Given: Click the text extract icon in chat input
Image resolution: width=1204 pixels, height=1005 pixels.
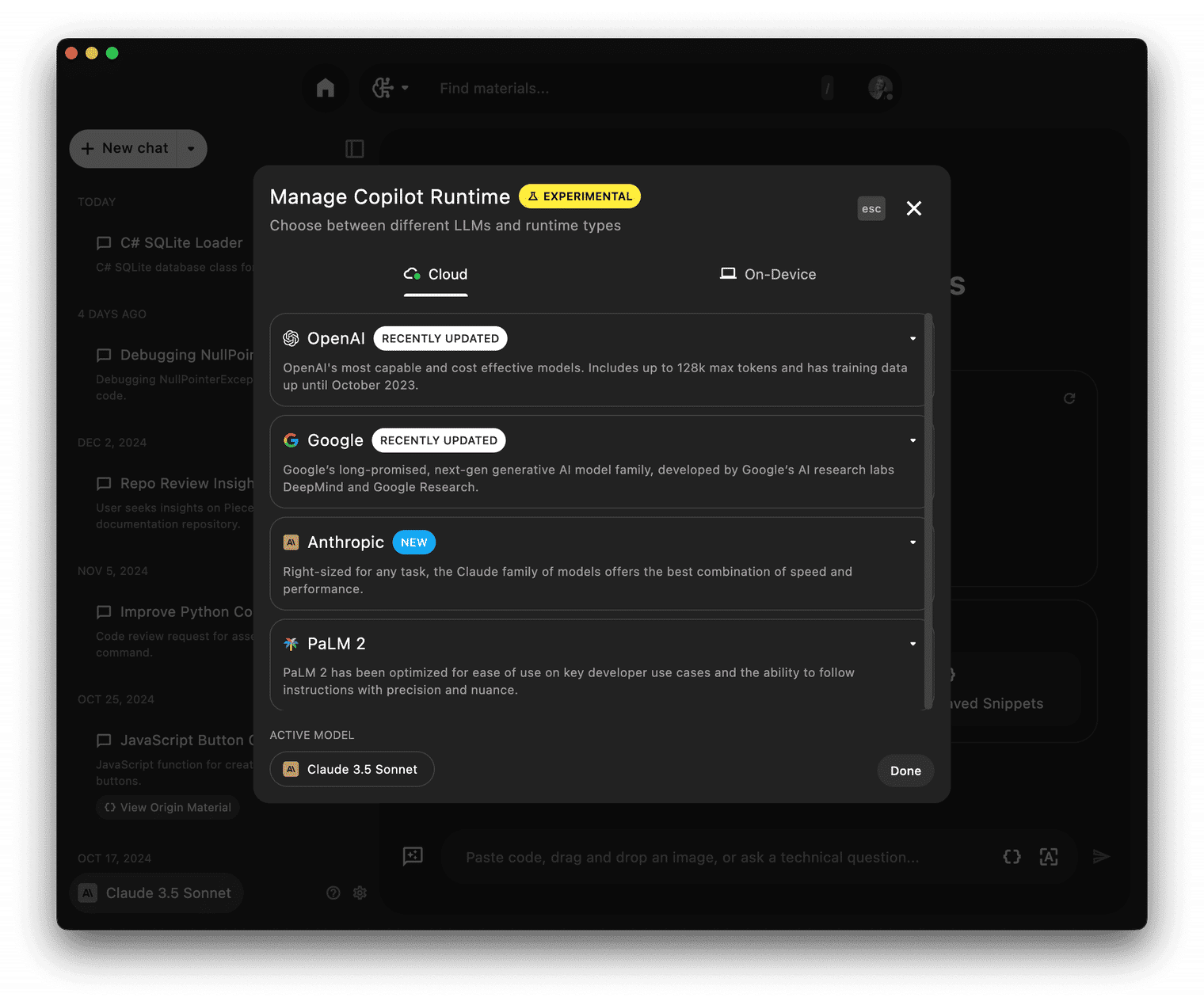Looking at the screenshot, I should pos(1049,856).
